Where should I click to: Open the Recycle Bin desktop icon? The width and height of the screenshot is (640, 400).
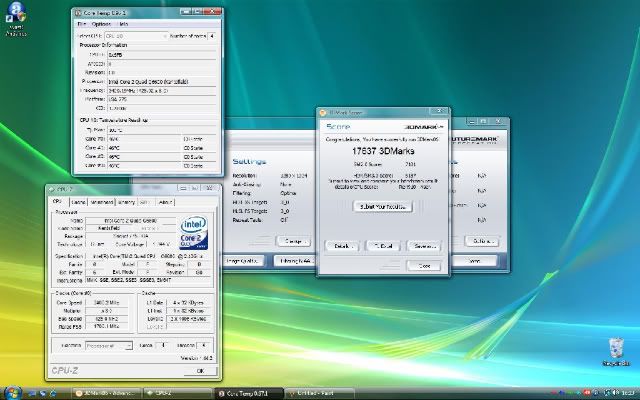pyautogui.click(x=616, y=352)
